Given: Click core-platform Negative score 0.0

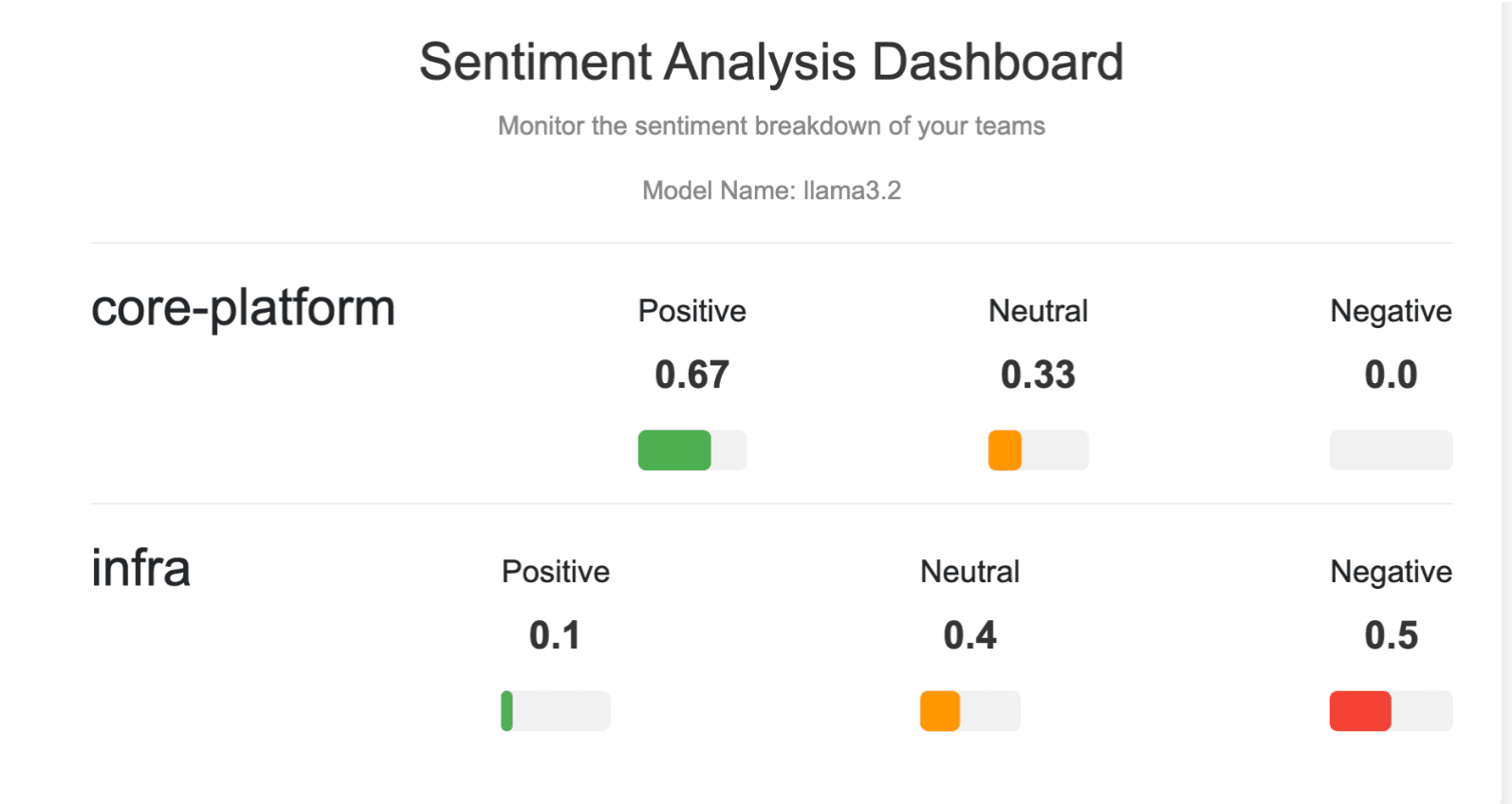Looking at the screenshot, I should click(1391, 375).
